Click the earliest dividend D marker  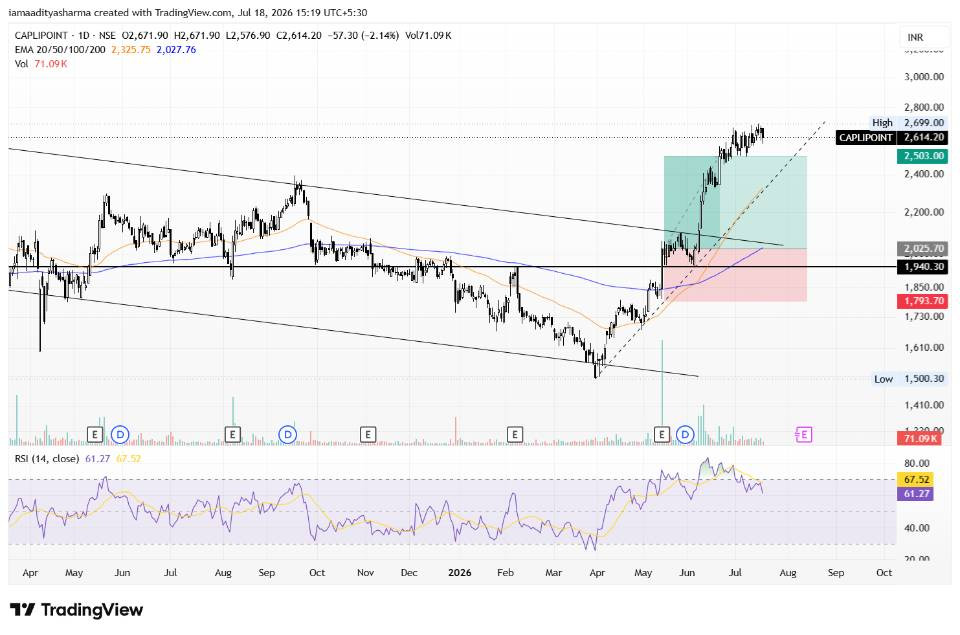coord(120,435)
